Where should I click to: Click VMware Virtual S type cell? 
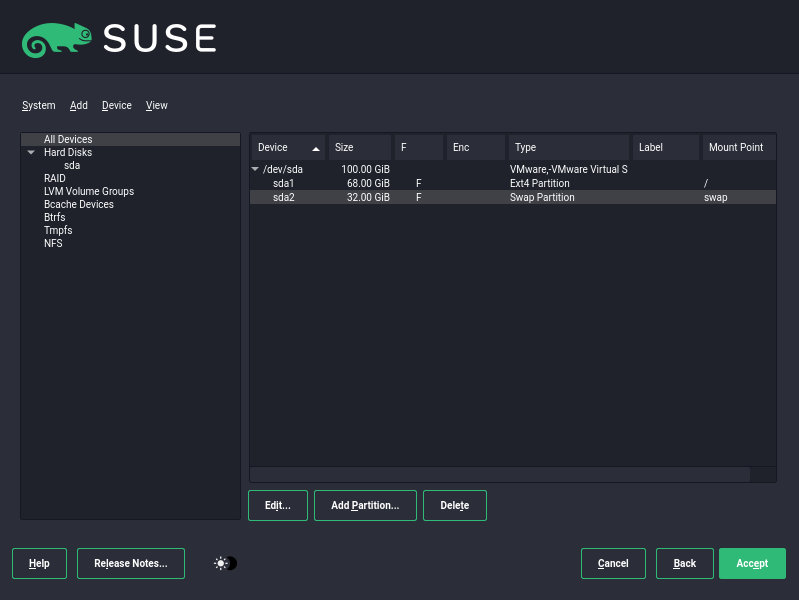(569, 169)
